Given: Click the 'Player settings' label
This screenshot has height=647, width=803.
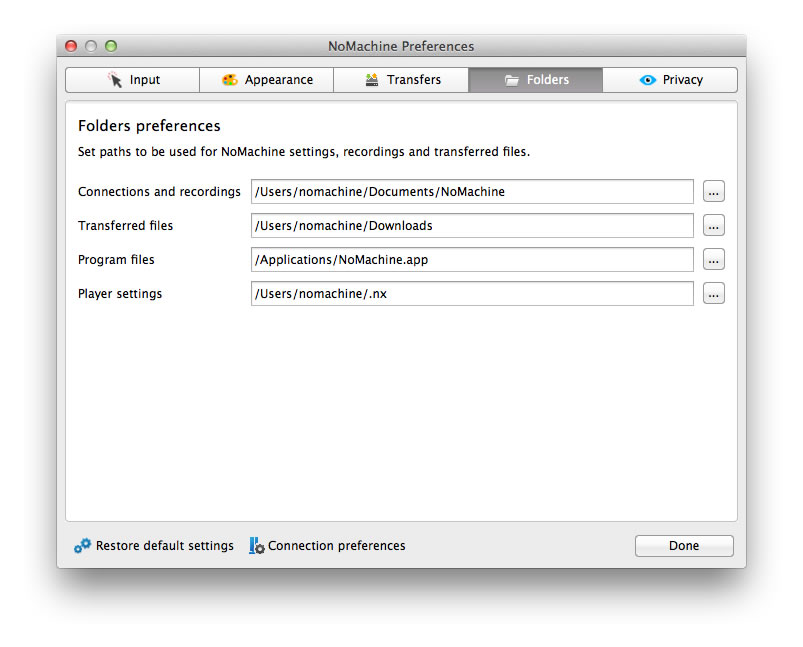Looking at the screenshot, I should pyautogui.click(x=120, y=294).
